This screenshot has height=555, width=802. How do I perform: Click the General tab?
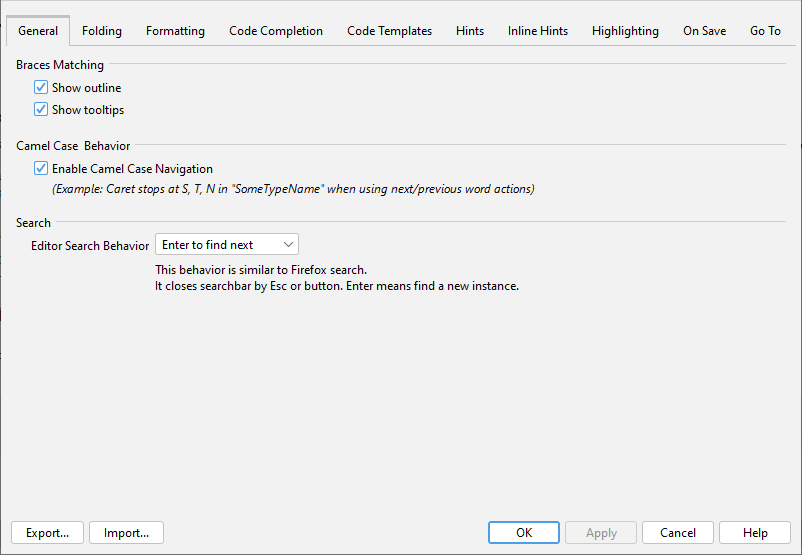click(38, 31)
